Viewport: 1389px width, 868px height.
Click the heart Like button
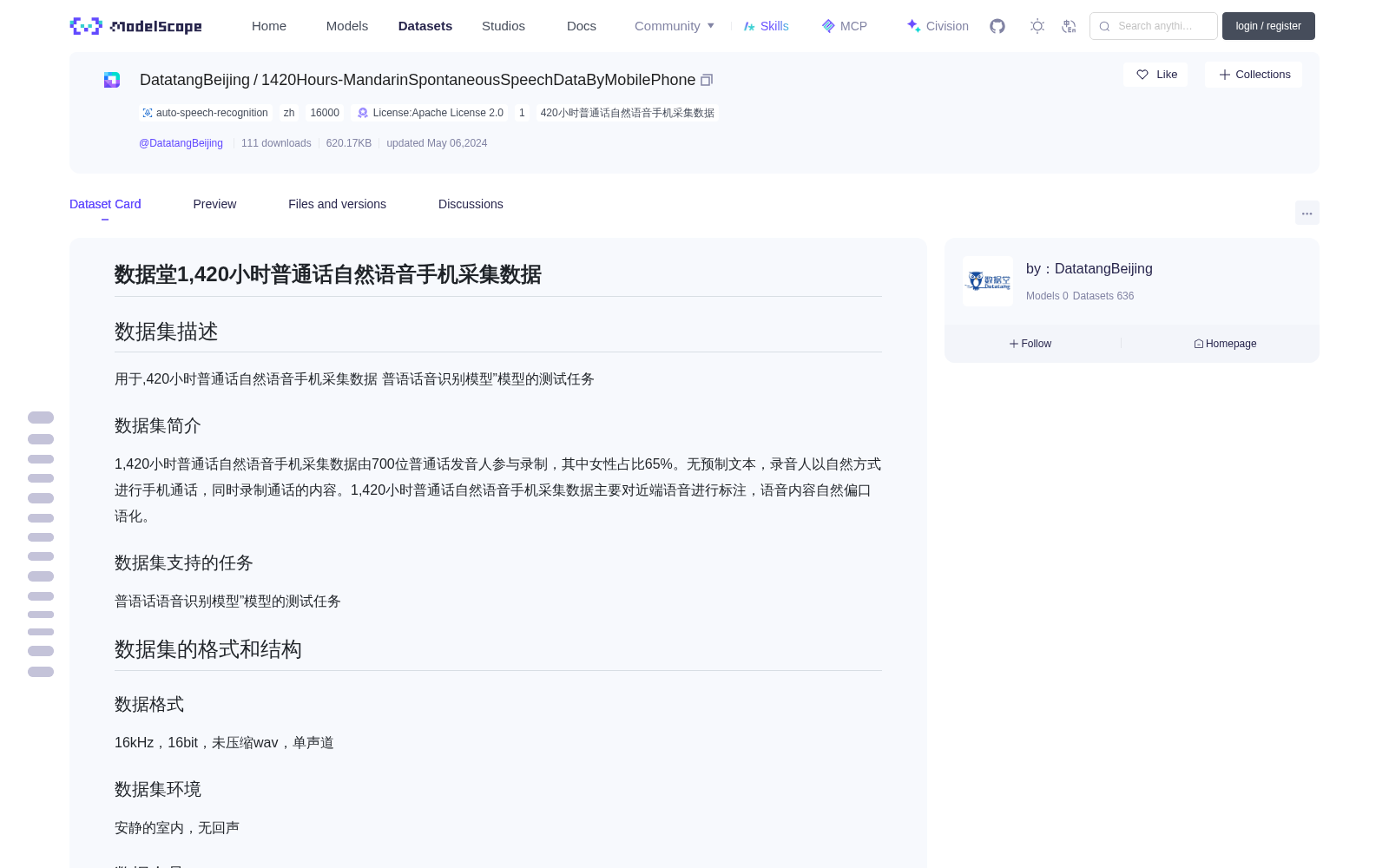1155,75
